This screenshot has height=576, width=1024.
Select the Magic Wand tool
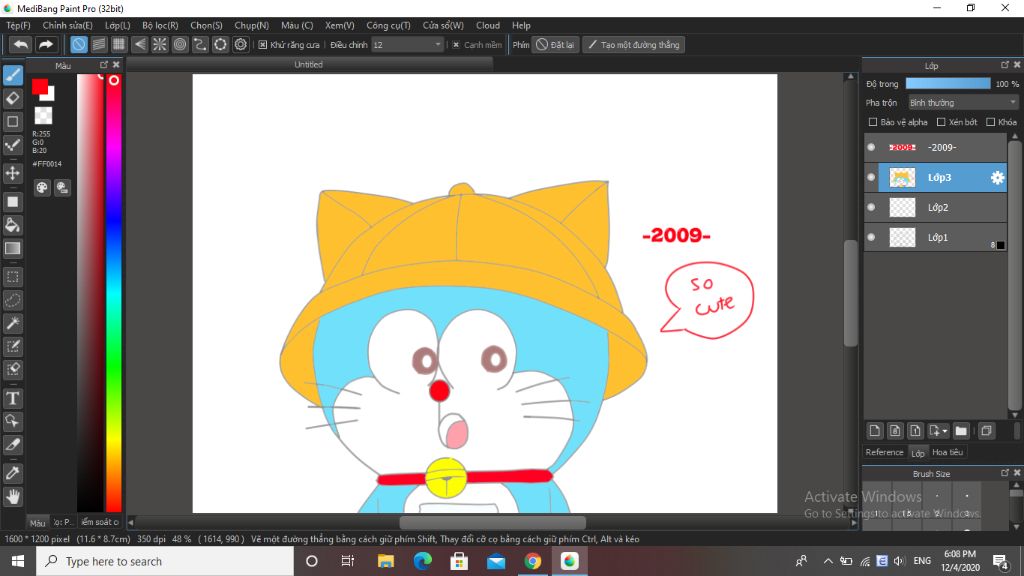(13, 323)
